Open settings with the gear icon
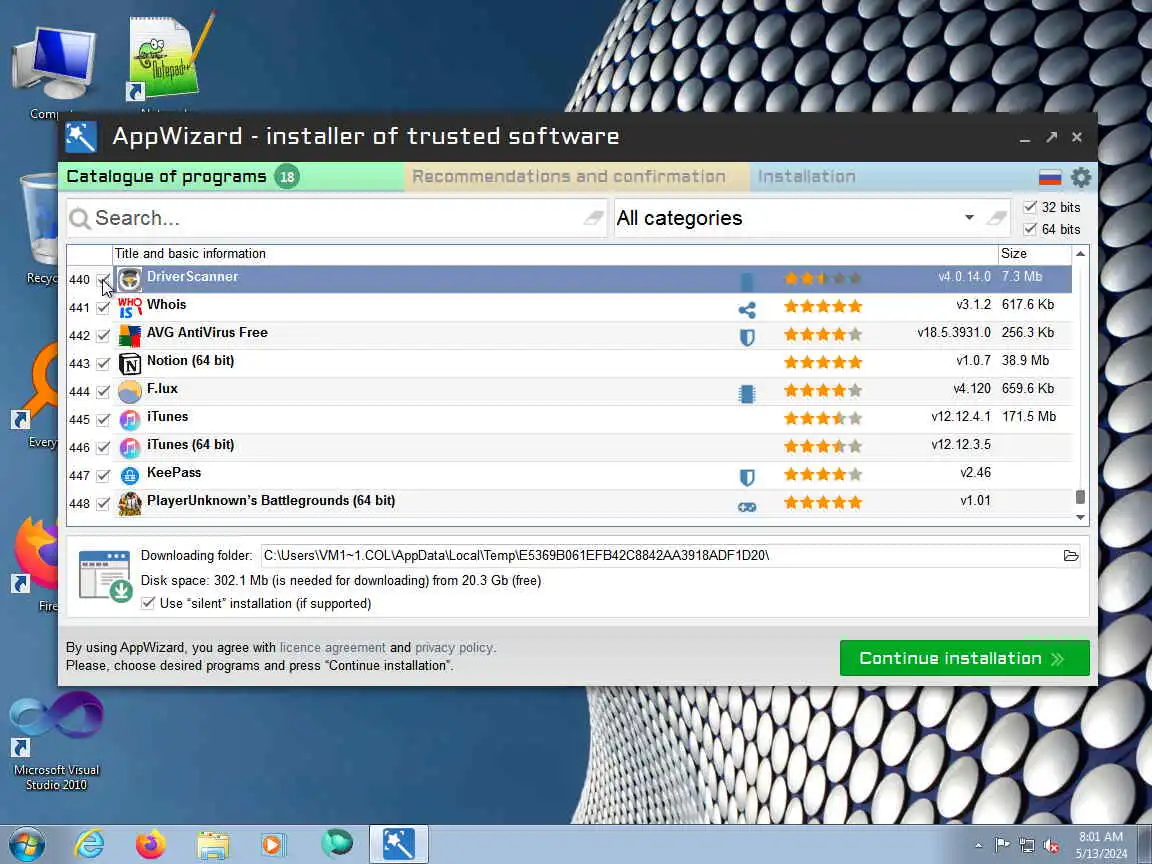 1081,177
